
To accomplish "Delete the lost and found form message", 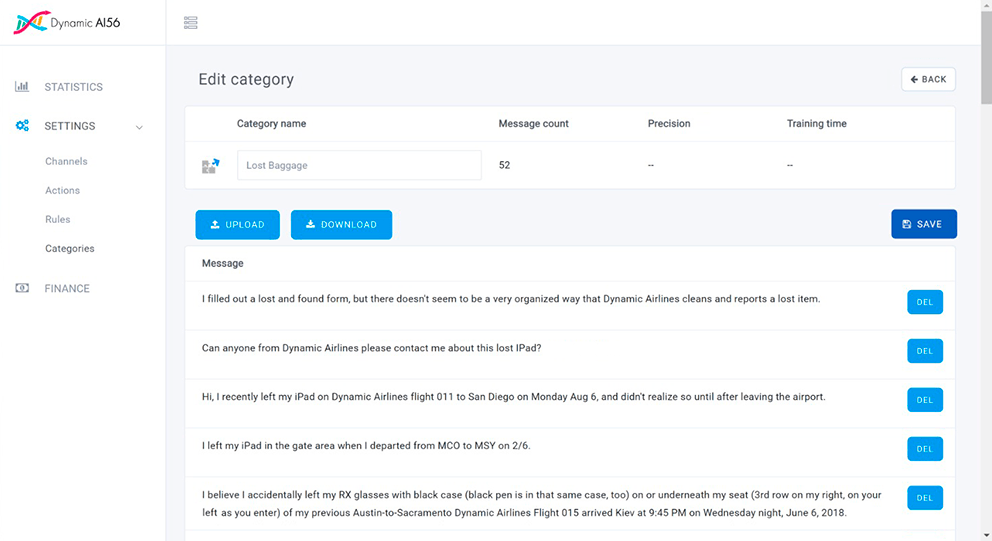I will coord(924,302).
